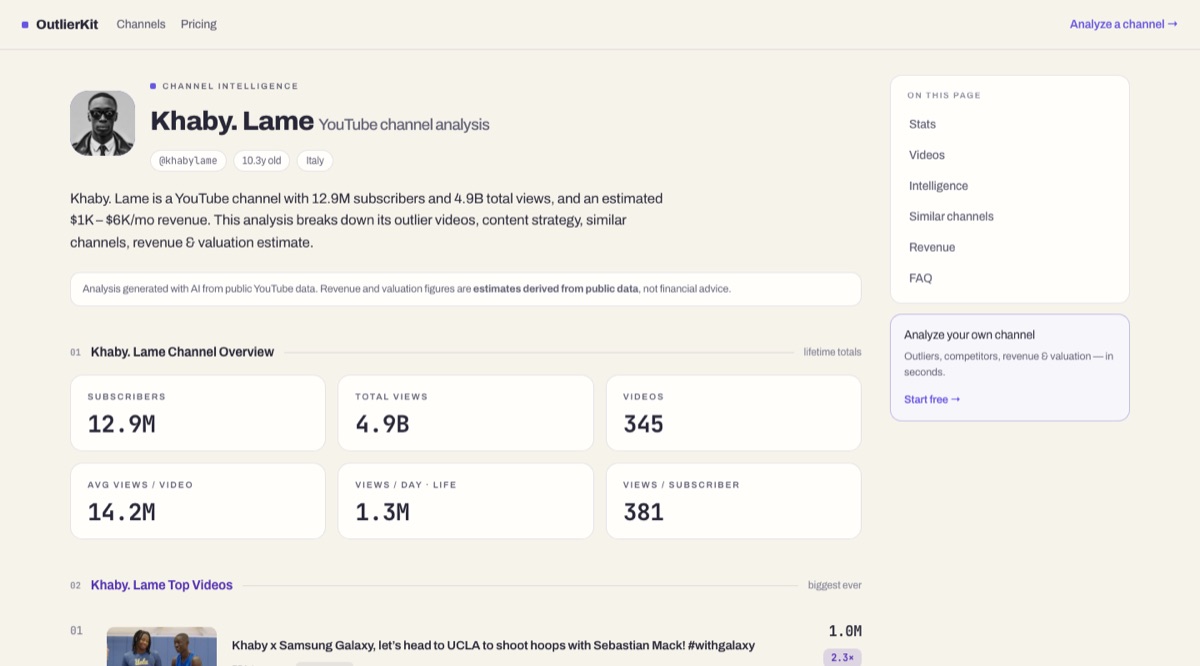The height and width of the screenshot is (666, 1200).
Task: Select the Avg Views / Video card
Action: pyautogui.click(x=198, y=501)
